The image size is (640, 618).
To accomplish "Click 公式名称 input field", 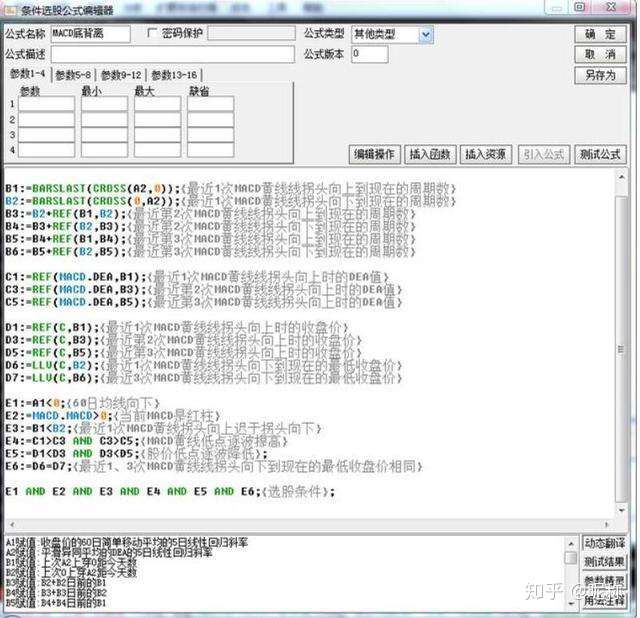I will click(x=91, y=33).
